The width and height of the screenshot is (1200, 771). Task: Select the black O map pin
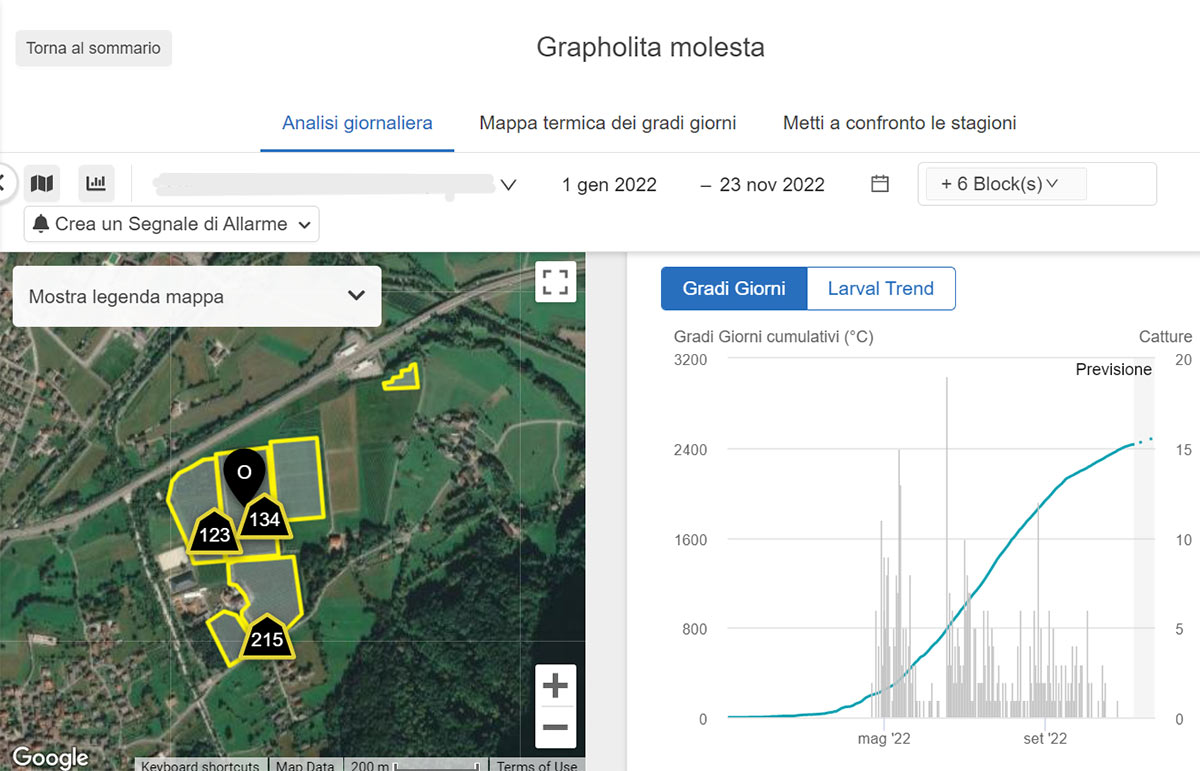[x=244, y=474]
